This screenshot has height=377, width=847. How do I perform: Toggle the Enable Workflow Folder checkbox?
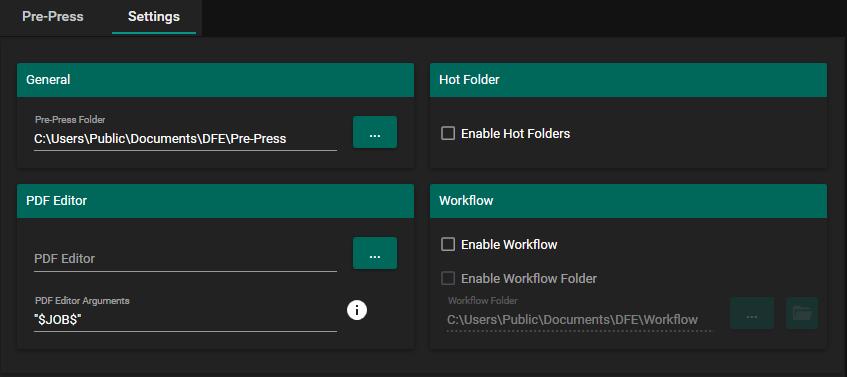pos(448,278)
